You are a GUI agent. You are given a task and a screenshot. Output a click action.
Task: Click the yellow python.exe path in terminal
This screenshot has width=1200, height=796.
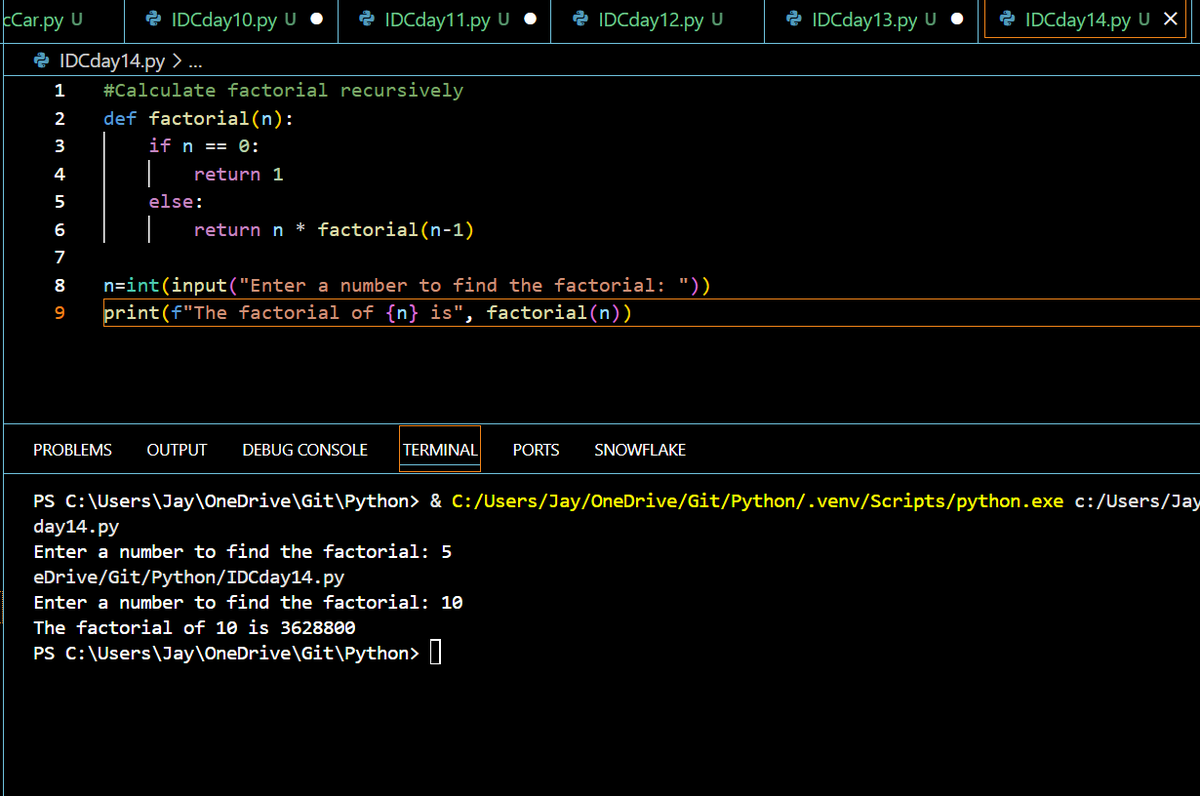(x=757, y=501)
